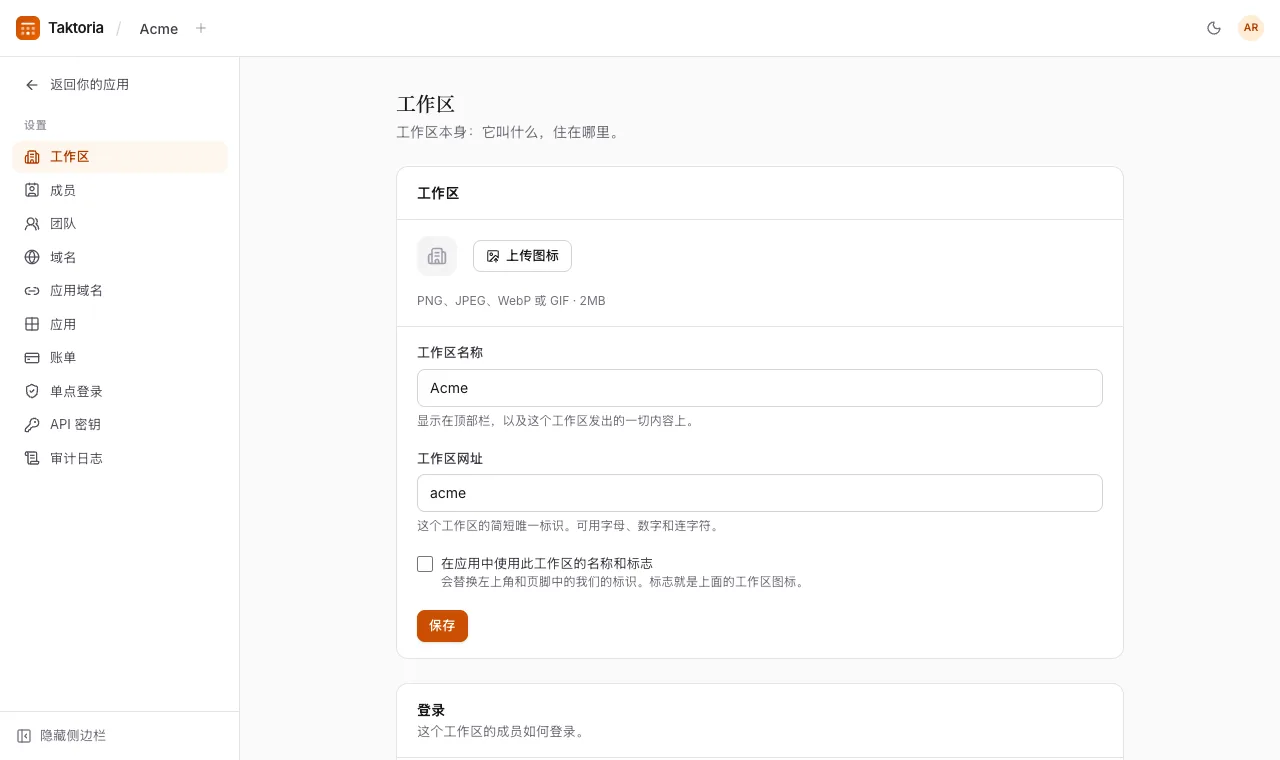
Task: Click the plus icon next to Acme
Action: pyautogui.click(x=201, y=28)
